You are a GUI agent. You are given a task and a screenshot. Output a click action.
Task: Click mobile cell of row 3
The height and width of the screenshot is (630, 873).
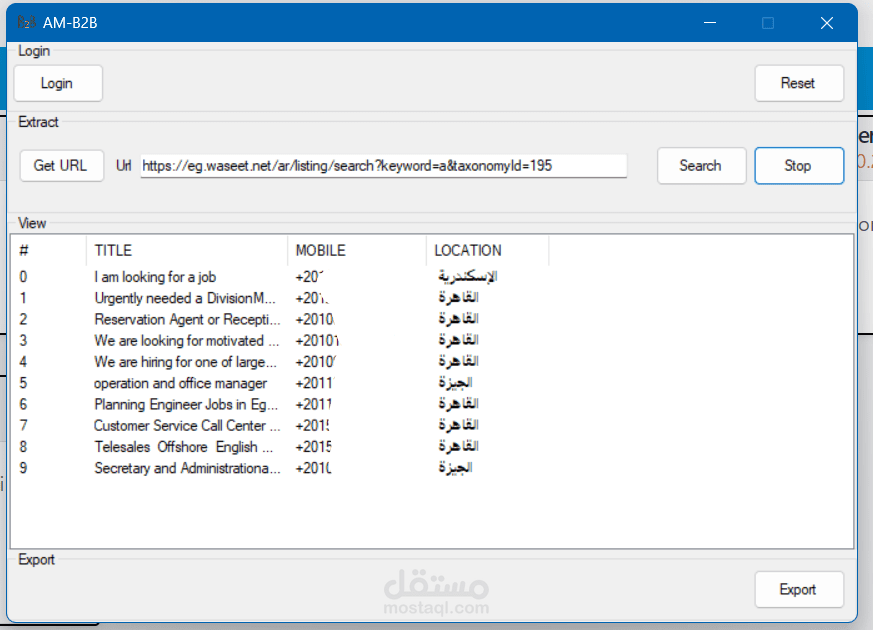317,340
